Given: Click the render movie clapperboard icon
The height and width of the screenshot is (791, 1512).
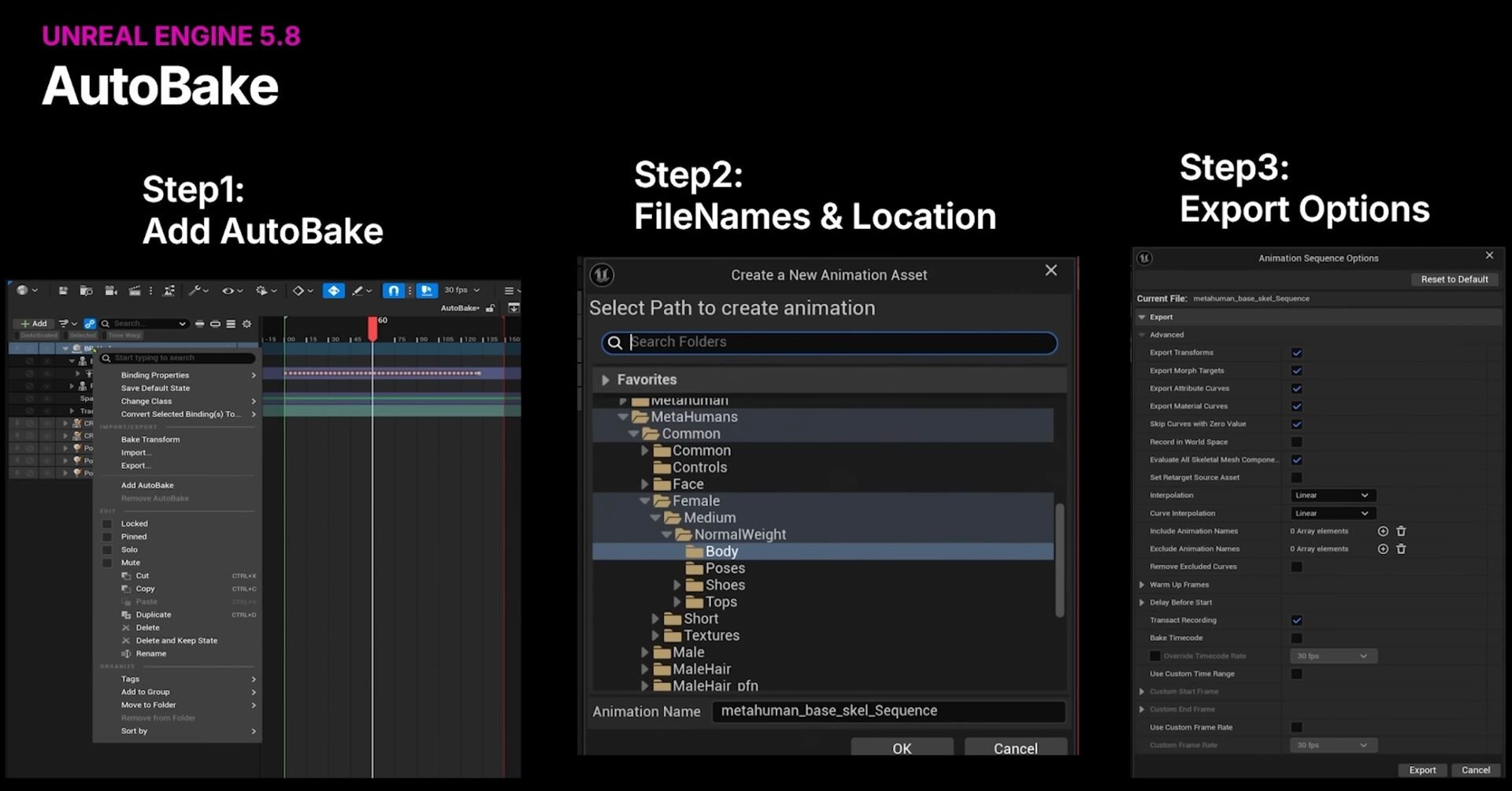Looking at the screenshot, I should 135,290.
